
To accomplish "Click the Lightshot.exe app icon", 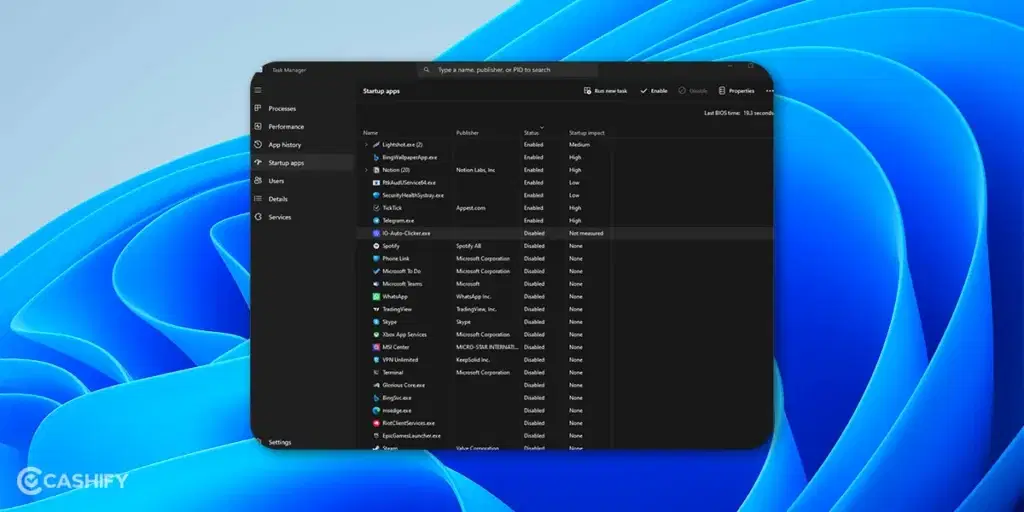I will [376, 144].
